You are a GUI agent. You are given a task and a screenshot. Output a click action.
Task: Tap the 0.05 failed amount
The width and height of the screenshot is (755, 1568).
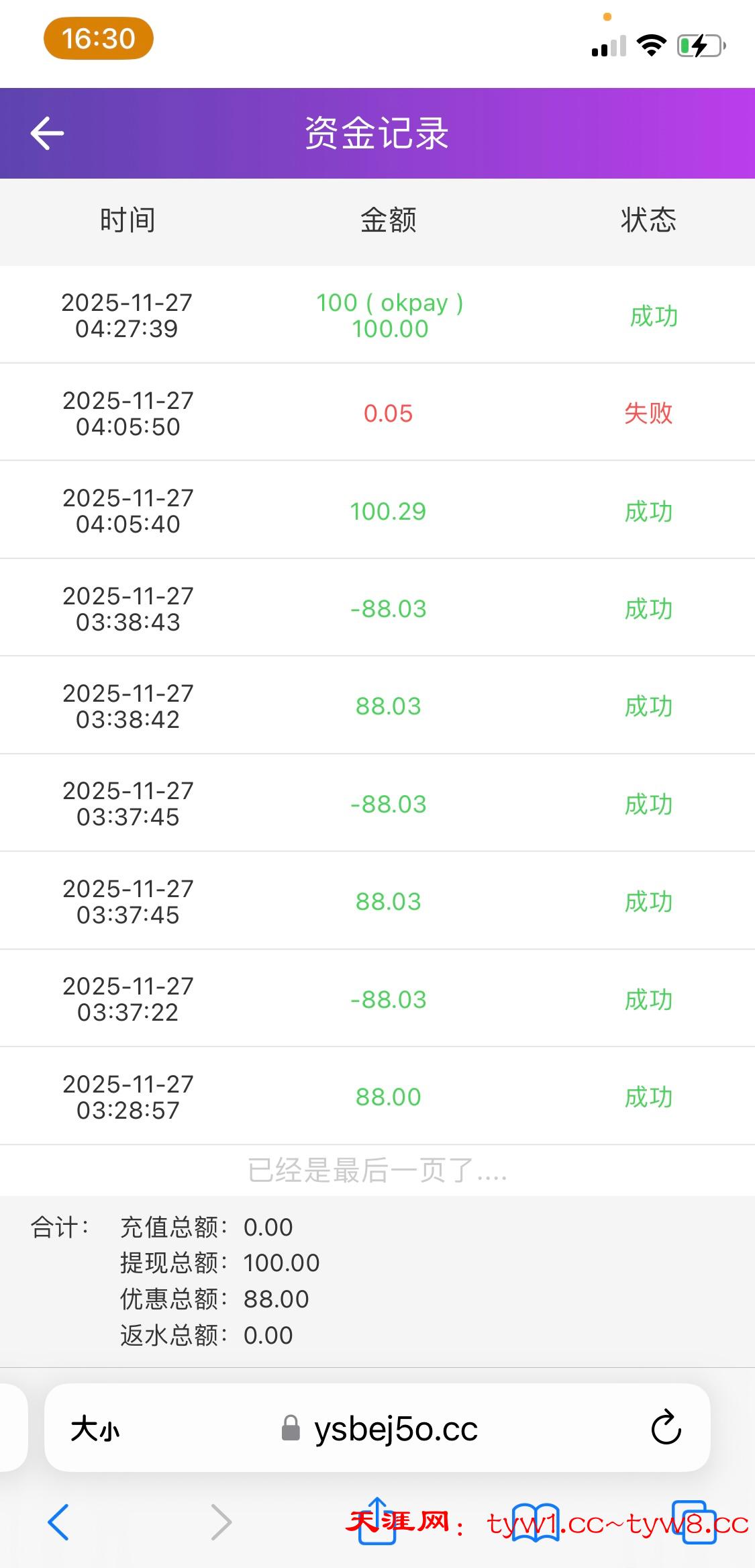tap(388, 413)
